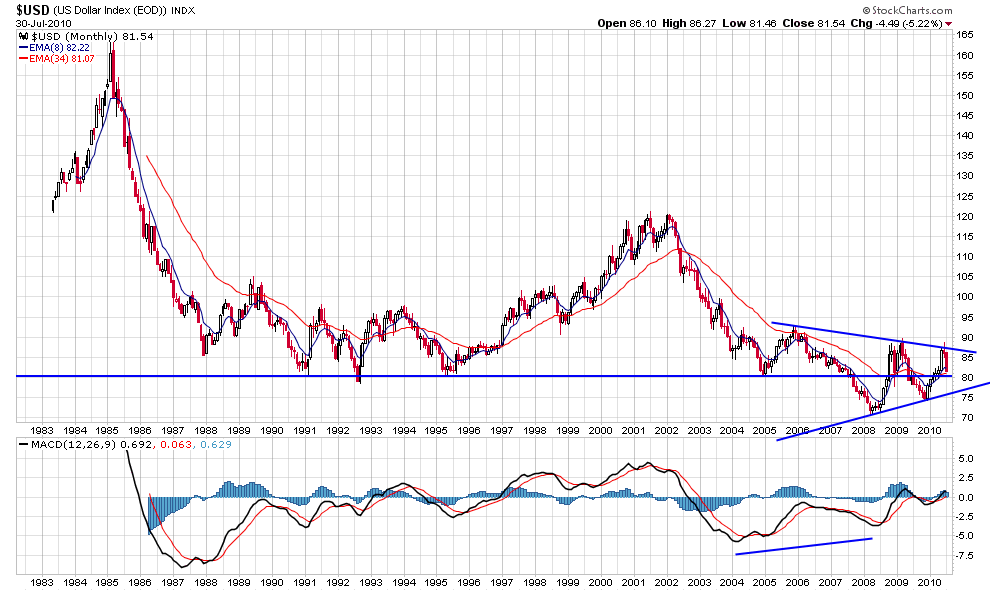
Task: Click the Open 86.10 value
Action: (627, 23)
